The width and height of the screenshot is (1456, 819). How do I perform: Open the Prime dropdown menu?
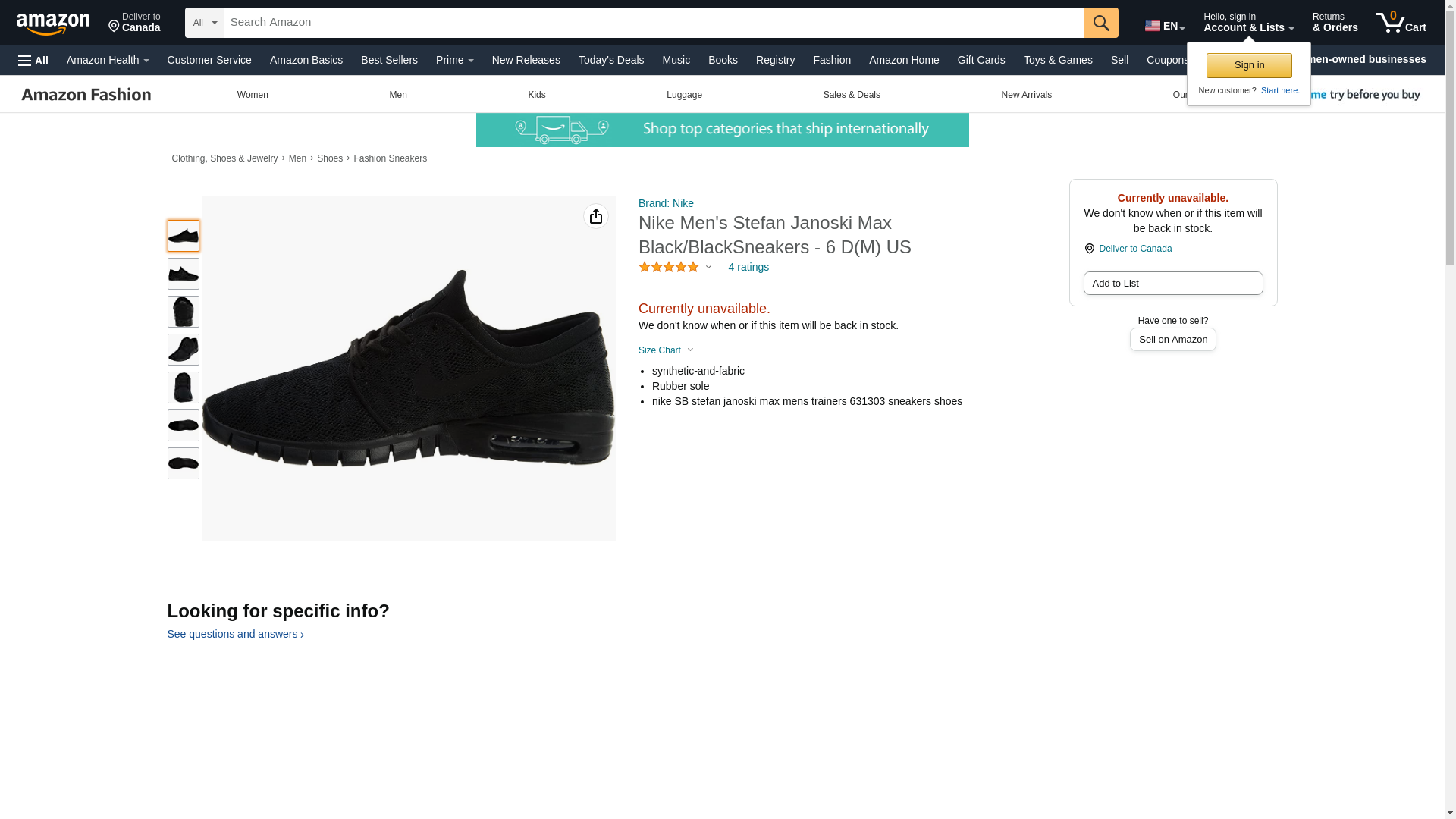click(x=454, y=60)
